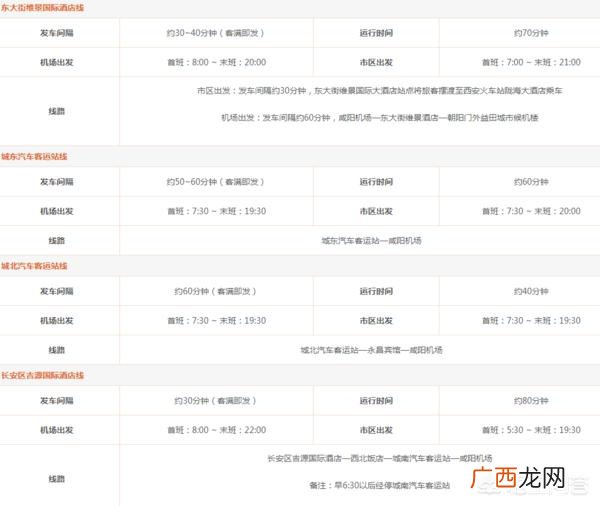
Task: Click '机场出发' label in the 城北汽车客运站线 section
Action: 57,321
